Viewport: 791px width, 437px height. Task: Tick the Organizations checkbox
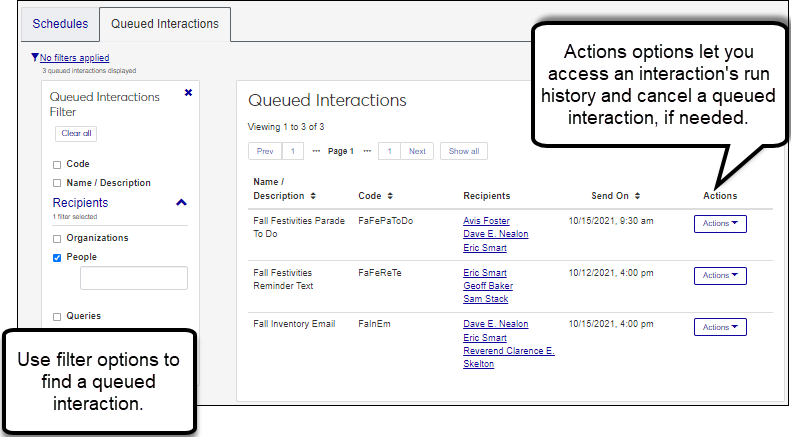(x=57, y=239)
